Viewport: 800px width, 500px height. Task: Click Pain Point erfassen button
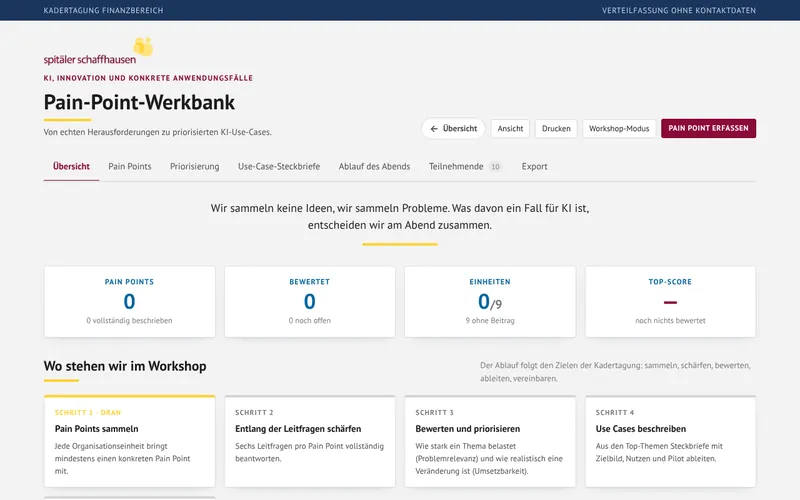(x=708, y=128)
